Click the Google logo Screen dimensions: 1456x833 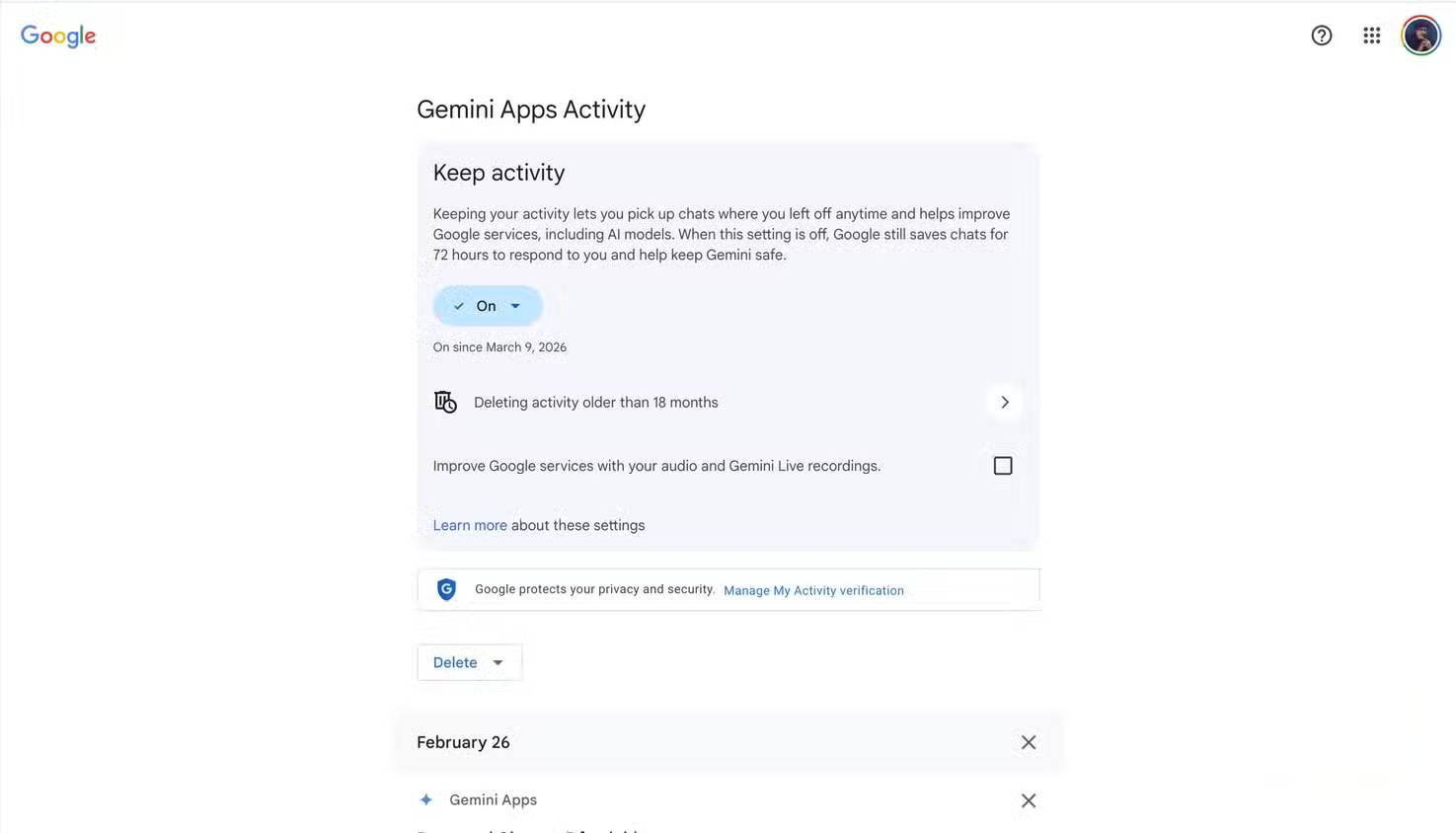pos(57,36)
